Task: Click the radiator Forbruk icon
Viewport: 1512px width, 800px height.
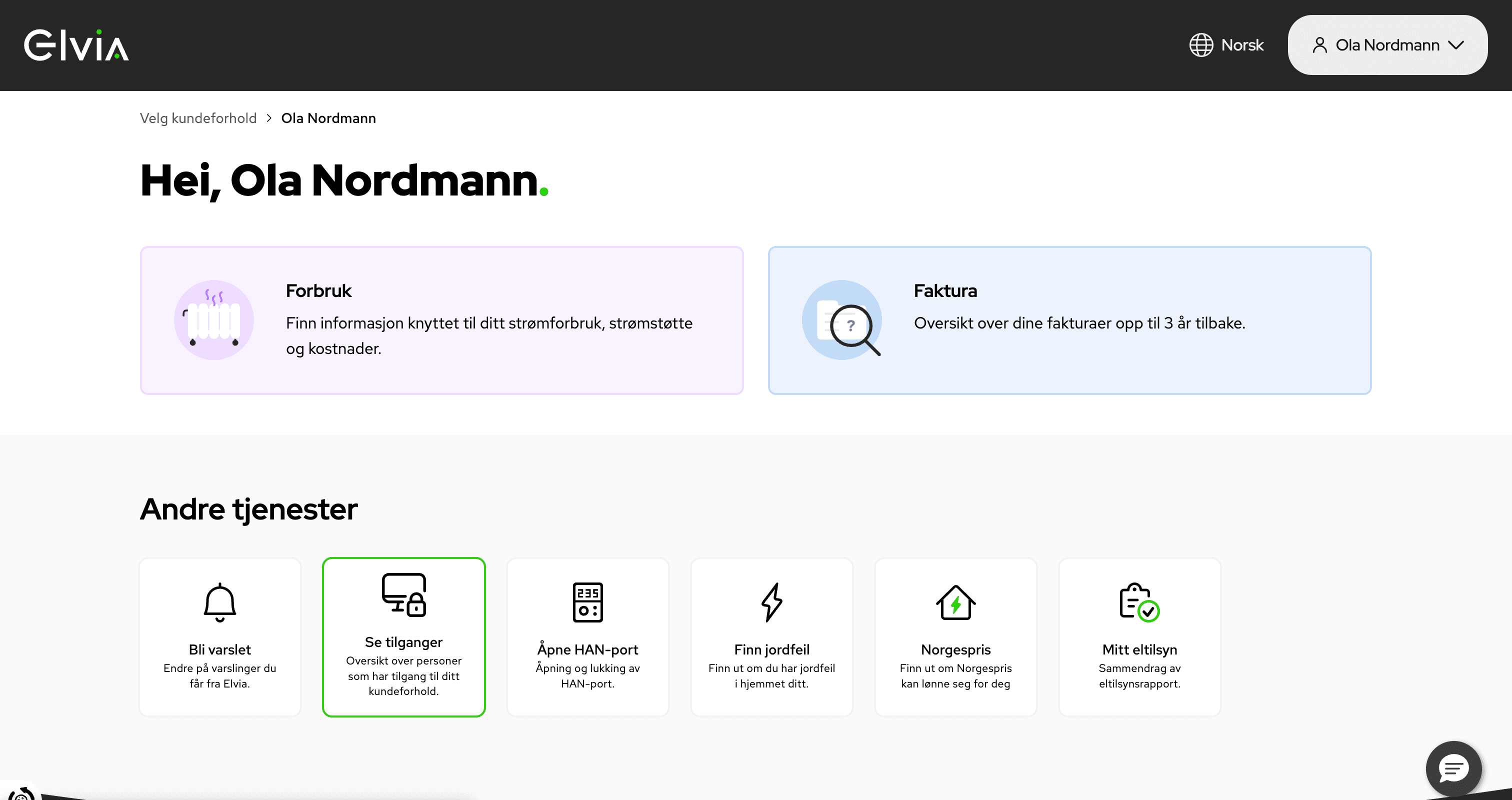Action: click(x=213, y=320)
